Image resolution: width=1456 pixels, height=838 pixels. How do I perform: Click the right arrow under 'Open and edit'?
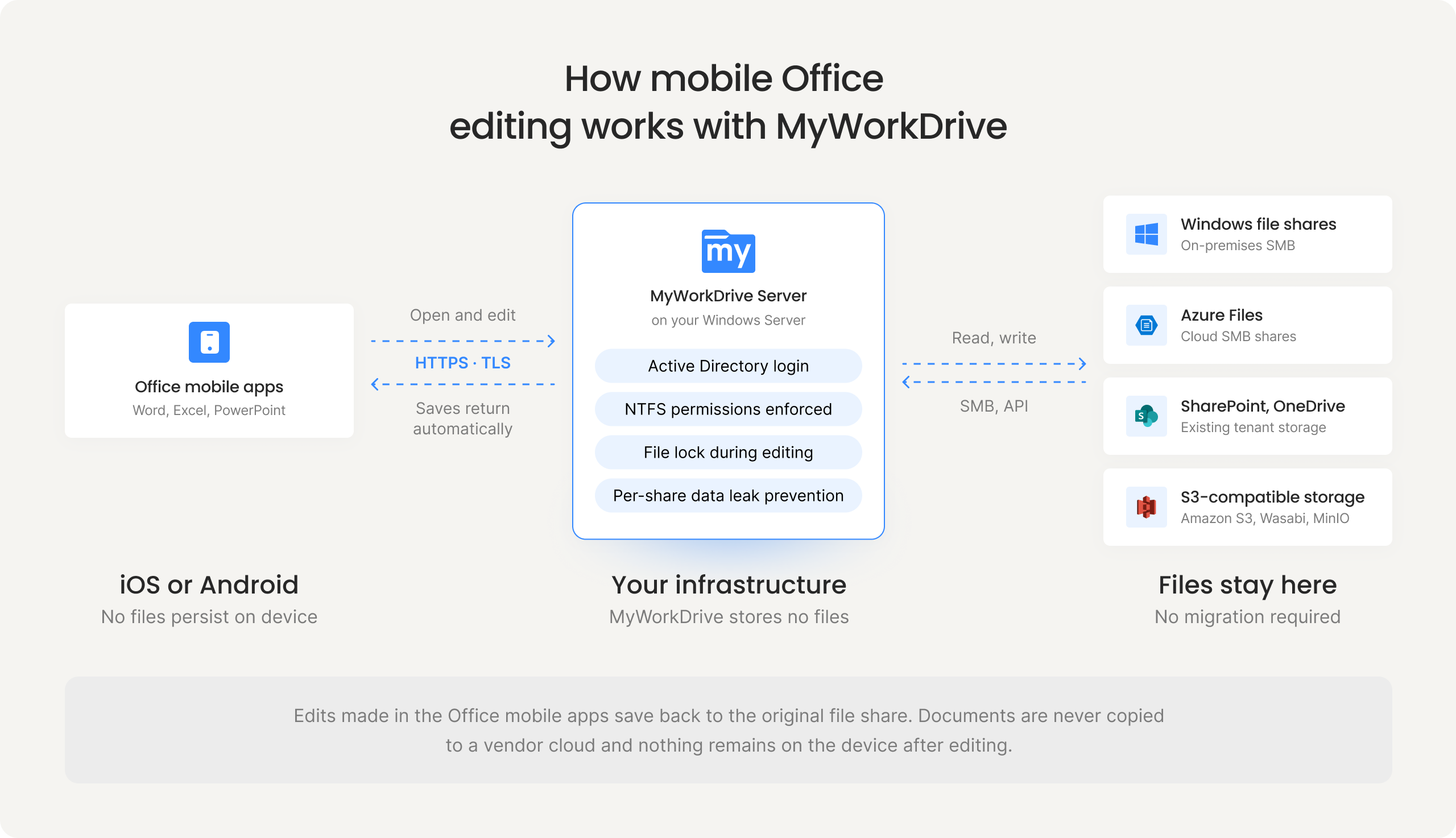[x=464, y=341]
